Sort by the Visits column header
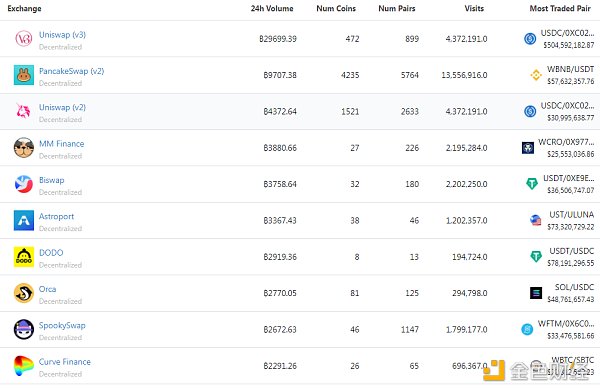 474,8
